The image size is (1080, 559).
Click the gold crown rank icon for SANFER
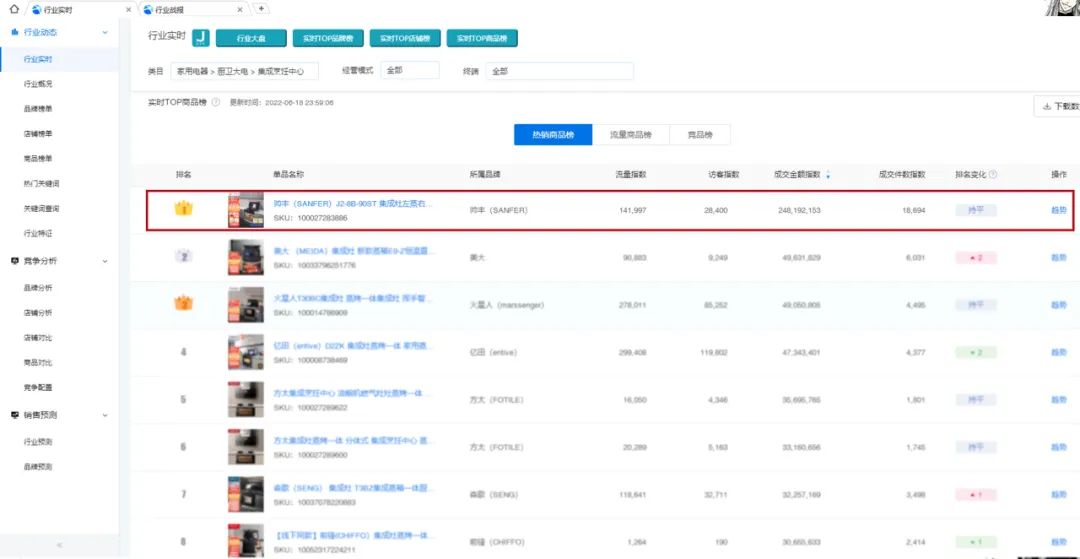click(183, 210)
